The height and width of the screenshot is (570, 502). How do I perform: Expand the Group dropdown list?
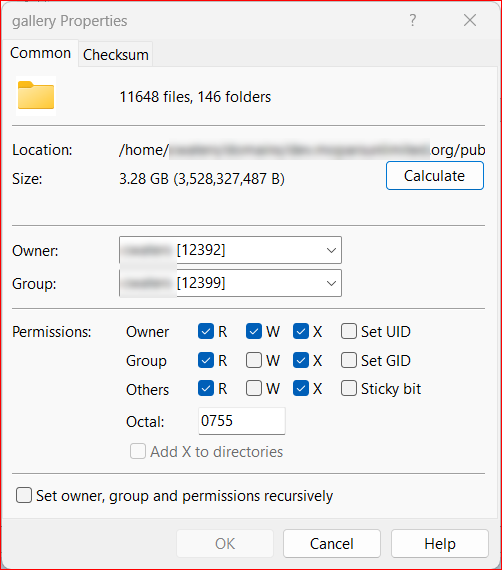331,283
